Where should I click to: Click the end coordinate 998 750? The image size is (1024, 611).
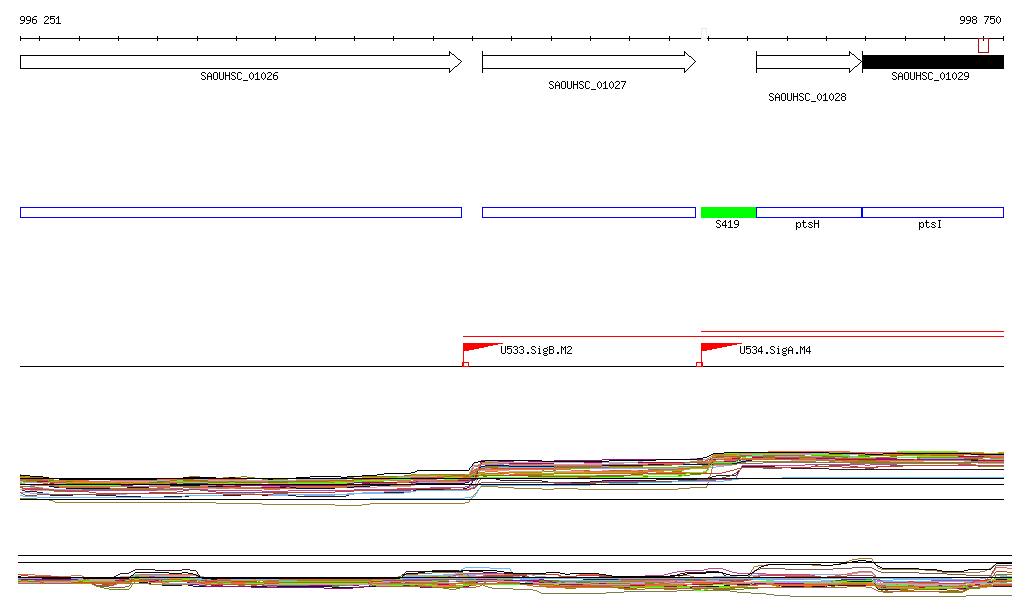[980, 20]
